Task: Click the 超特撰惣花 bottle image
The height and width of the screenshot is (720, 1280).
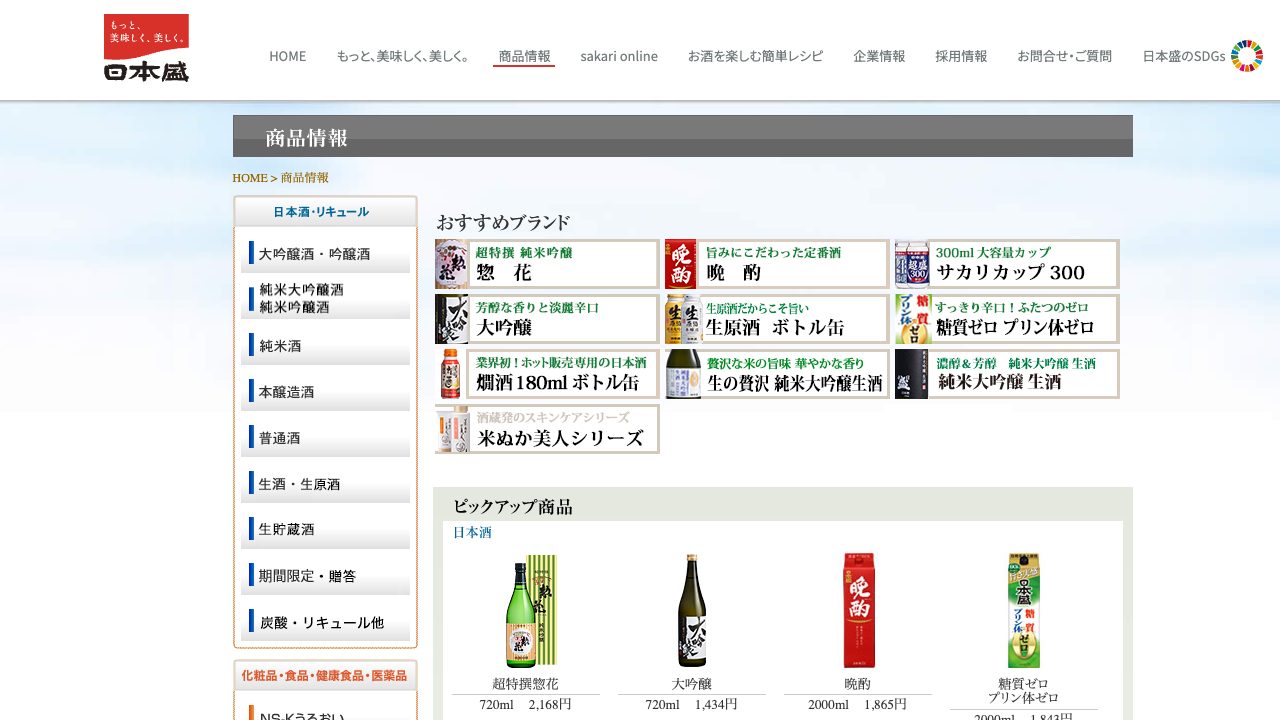Action: pyautogui.click(x=530, y=611)
